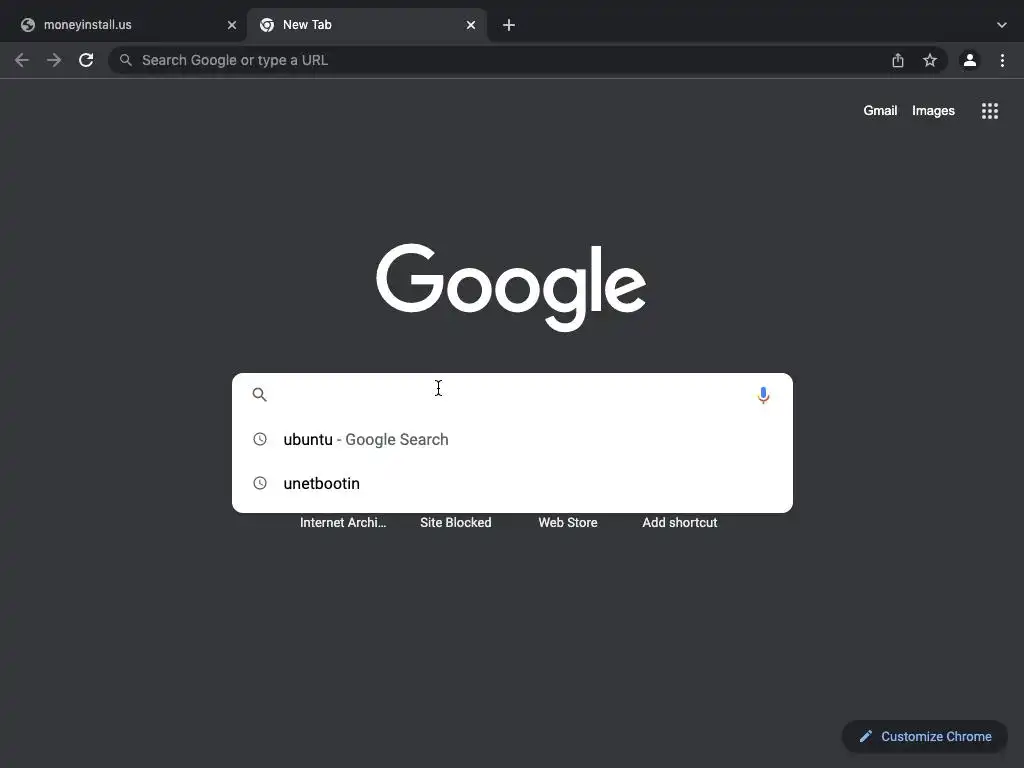Screen dimensions: 1024x768
Task: Open the Google apps grid
Action: pos(990,111)
